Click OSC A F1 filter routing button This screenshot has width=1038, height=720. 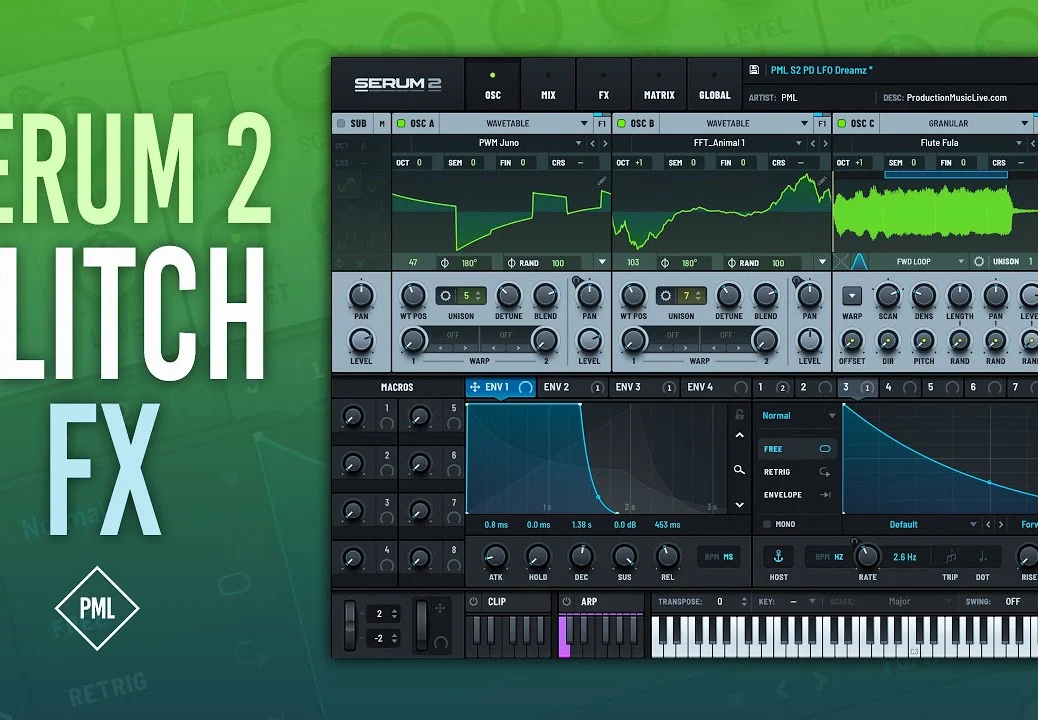point(602,123)
